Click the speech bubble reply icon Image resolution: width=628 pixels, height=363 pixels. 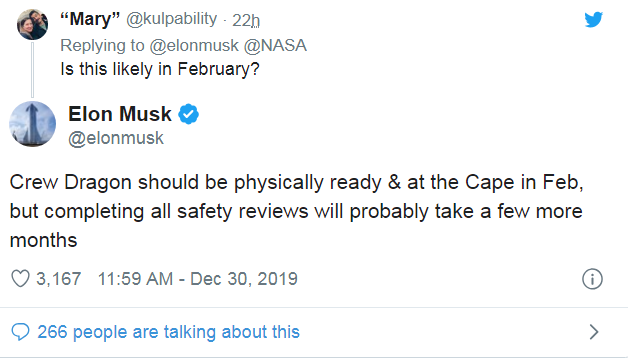[20, 332]
